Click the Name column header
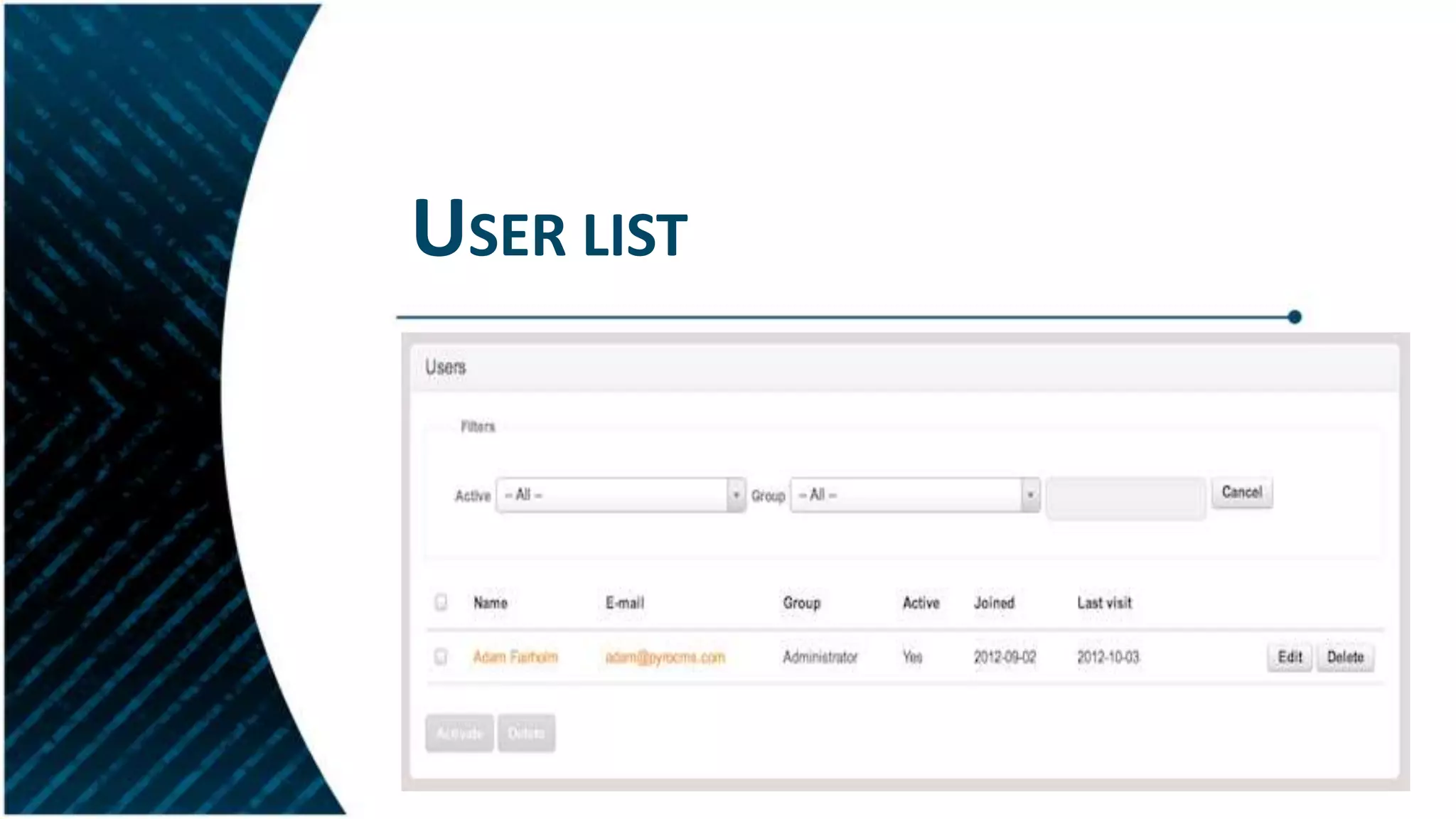 [491, 603]
